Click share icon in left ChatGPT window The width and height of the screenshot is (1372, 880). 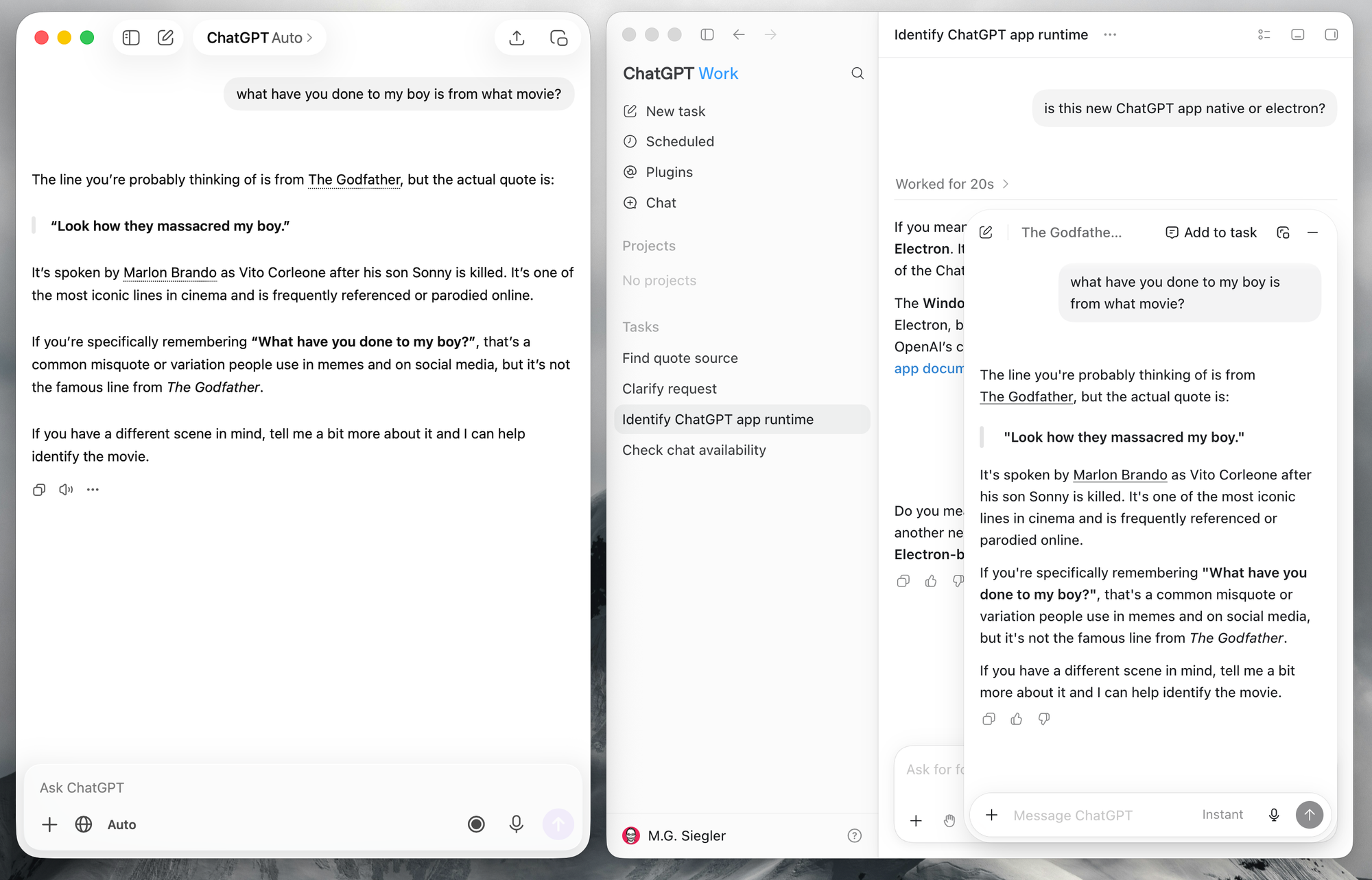pyautogui.click(x=517, y=38)
